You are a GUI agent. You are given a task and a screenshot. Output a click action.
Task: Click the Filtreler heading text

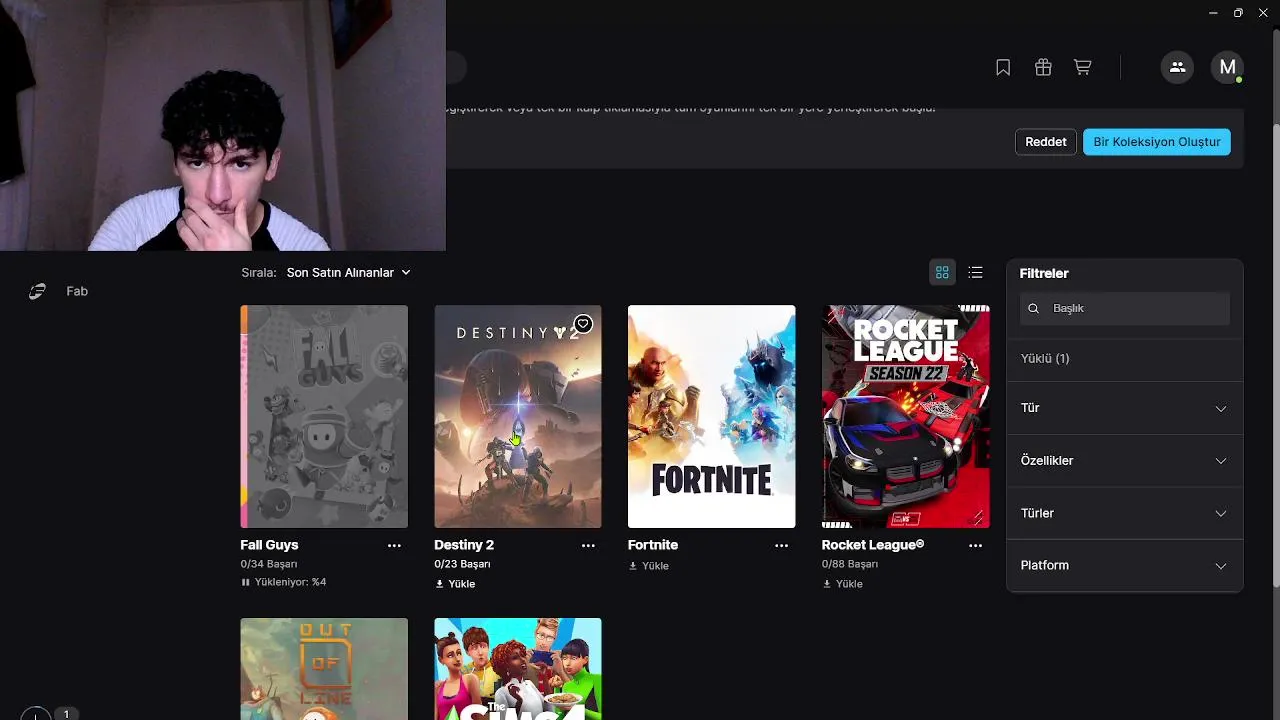(x=1044, y=273)
